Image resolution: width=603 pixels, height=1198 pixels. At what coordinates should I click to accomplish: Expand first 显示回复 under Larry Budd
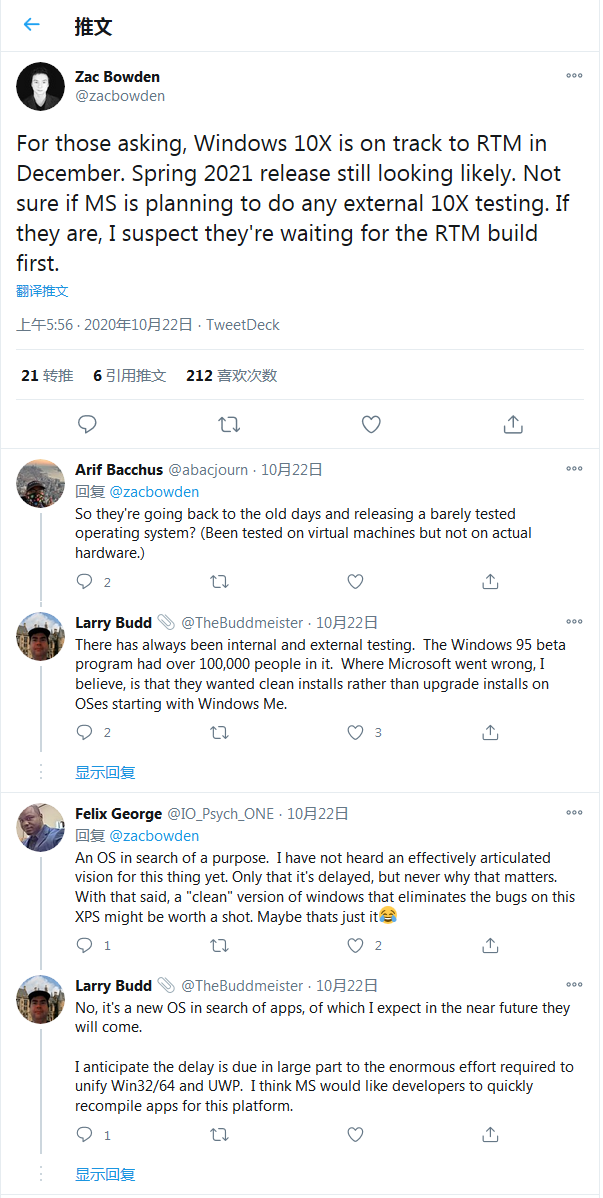click(105, 772)
